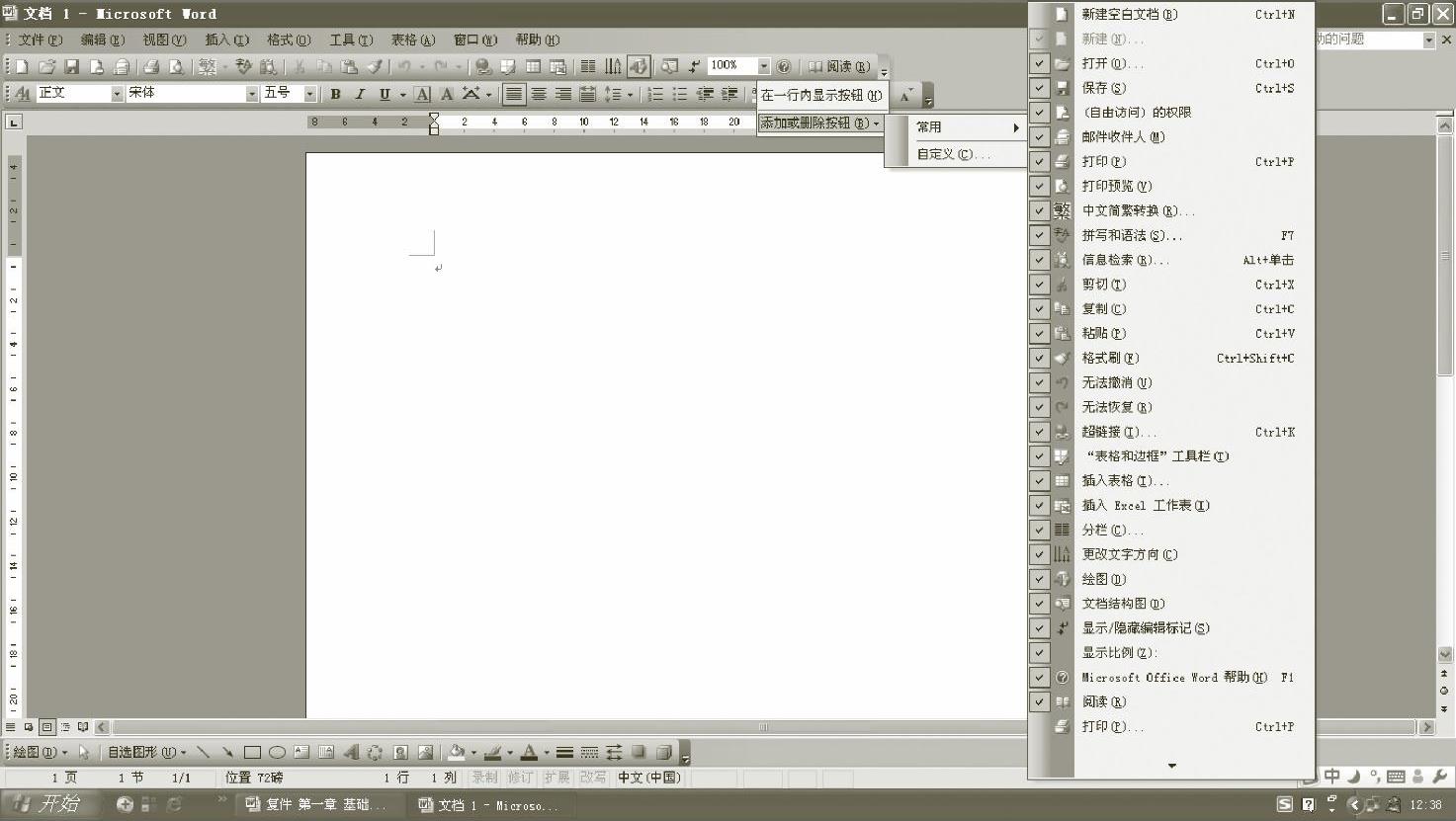Click the Rectangle tool in Drawing toolbar
The image size is (1456, 821).
coord(252,752)
